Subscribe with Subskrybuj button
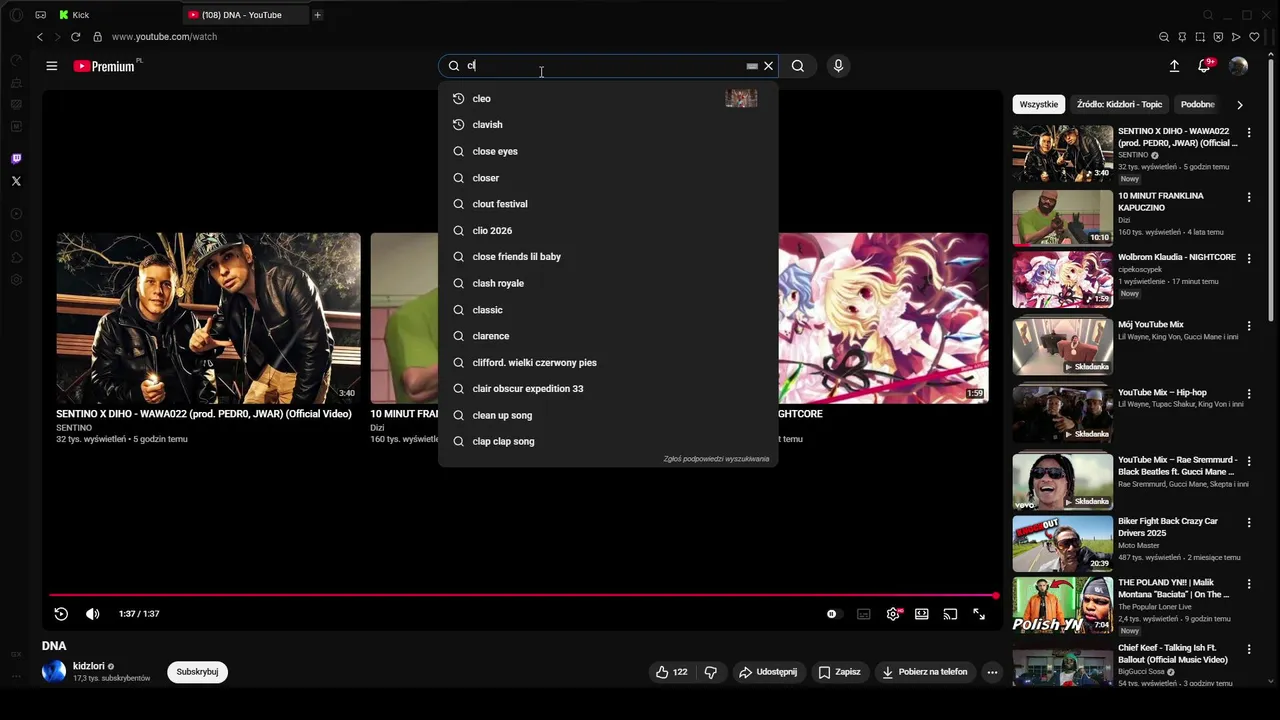Viewport: 1280px width, 720px height. click(x=197, y=672)
